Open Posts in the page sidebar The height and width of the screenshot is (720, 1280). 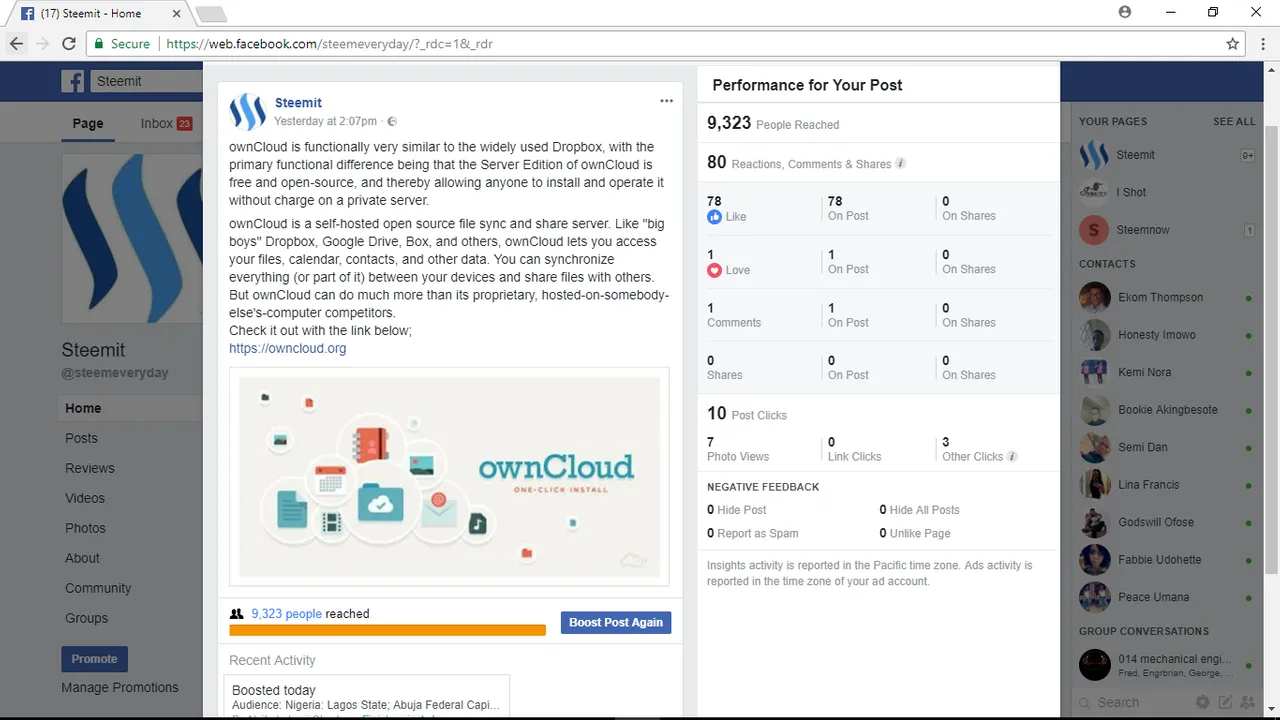[81, 438]
